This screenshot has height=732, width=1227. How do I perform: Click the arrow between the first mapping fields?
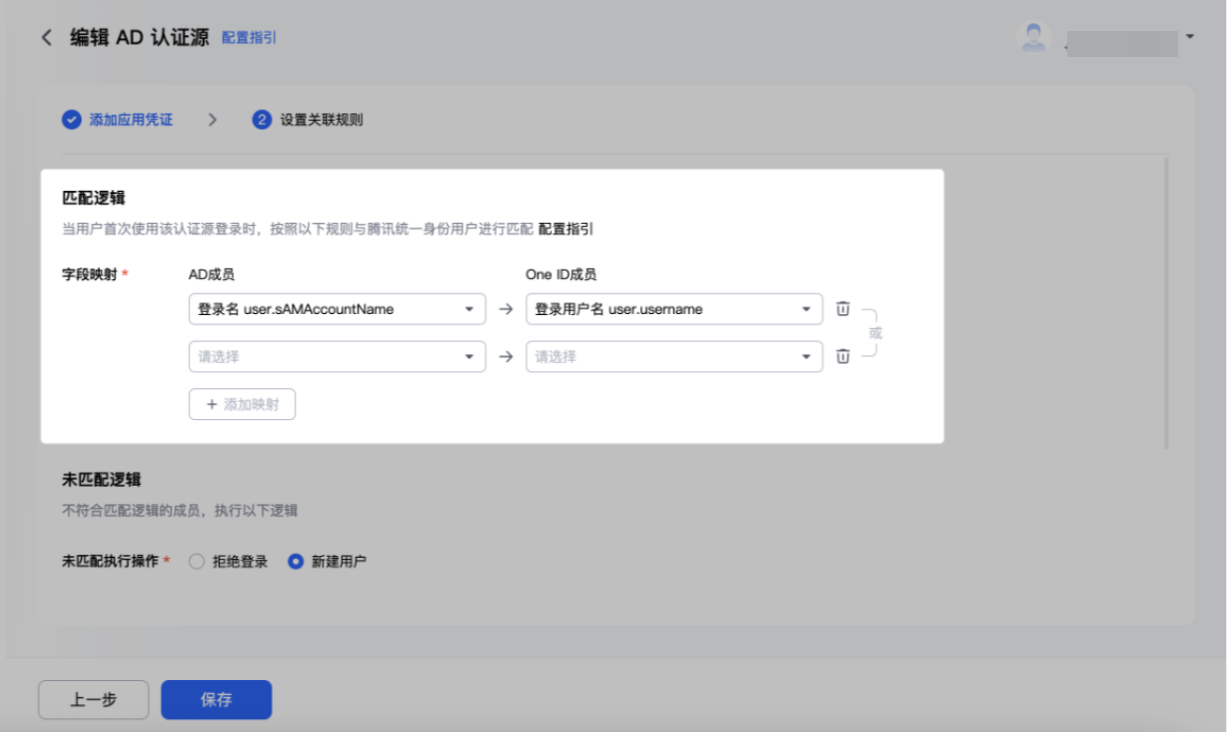[506, 310]
